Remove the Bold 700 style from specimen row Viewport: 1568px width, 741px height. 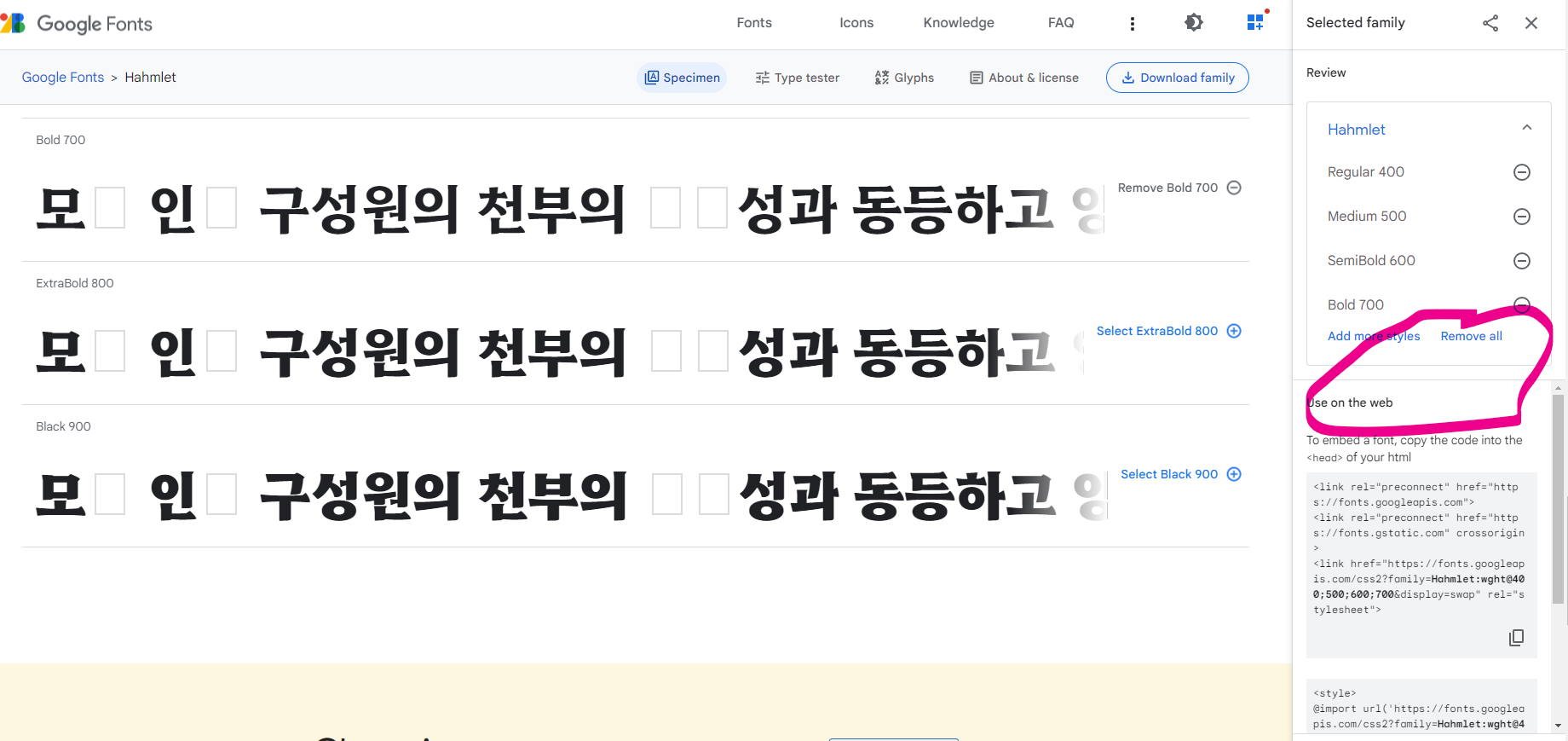tap(1179, 188)
